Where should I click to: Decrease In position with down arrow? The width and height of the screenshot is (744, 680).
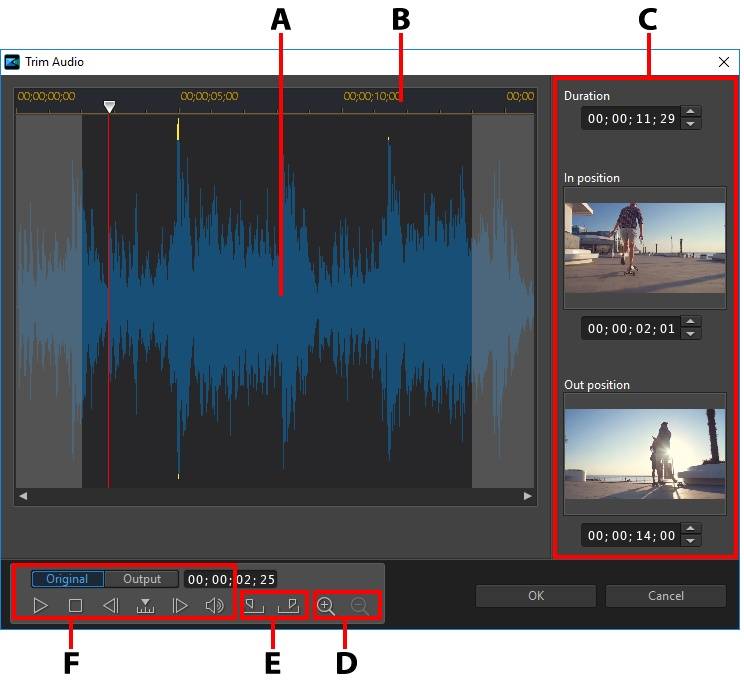691,334
